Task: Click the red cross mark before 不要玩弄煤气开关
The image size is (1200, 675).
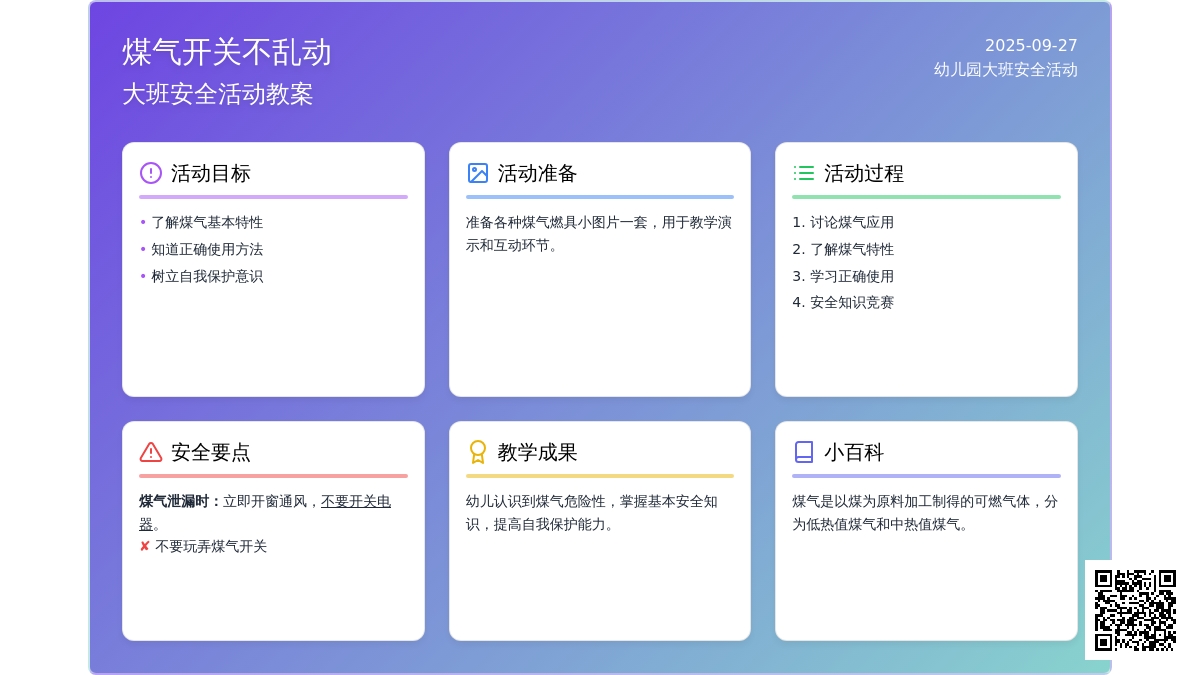Action: 145,547
